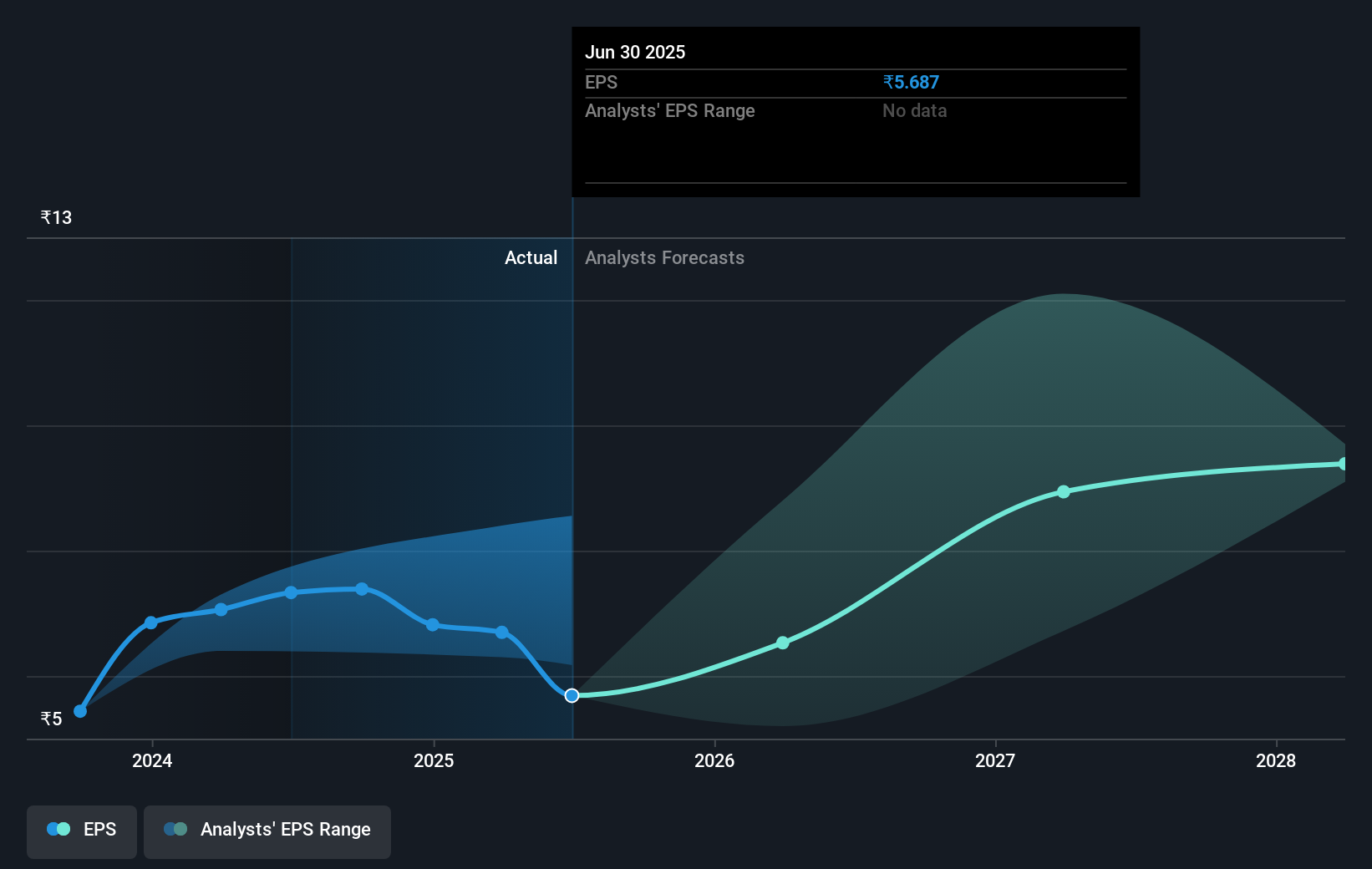
Task: Click the first 2023 actual EPS dot
Action: [x=80, y=711]
